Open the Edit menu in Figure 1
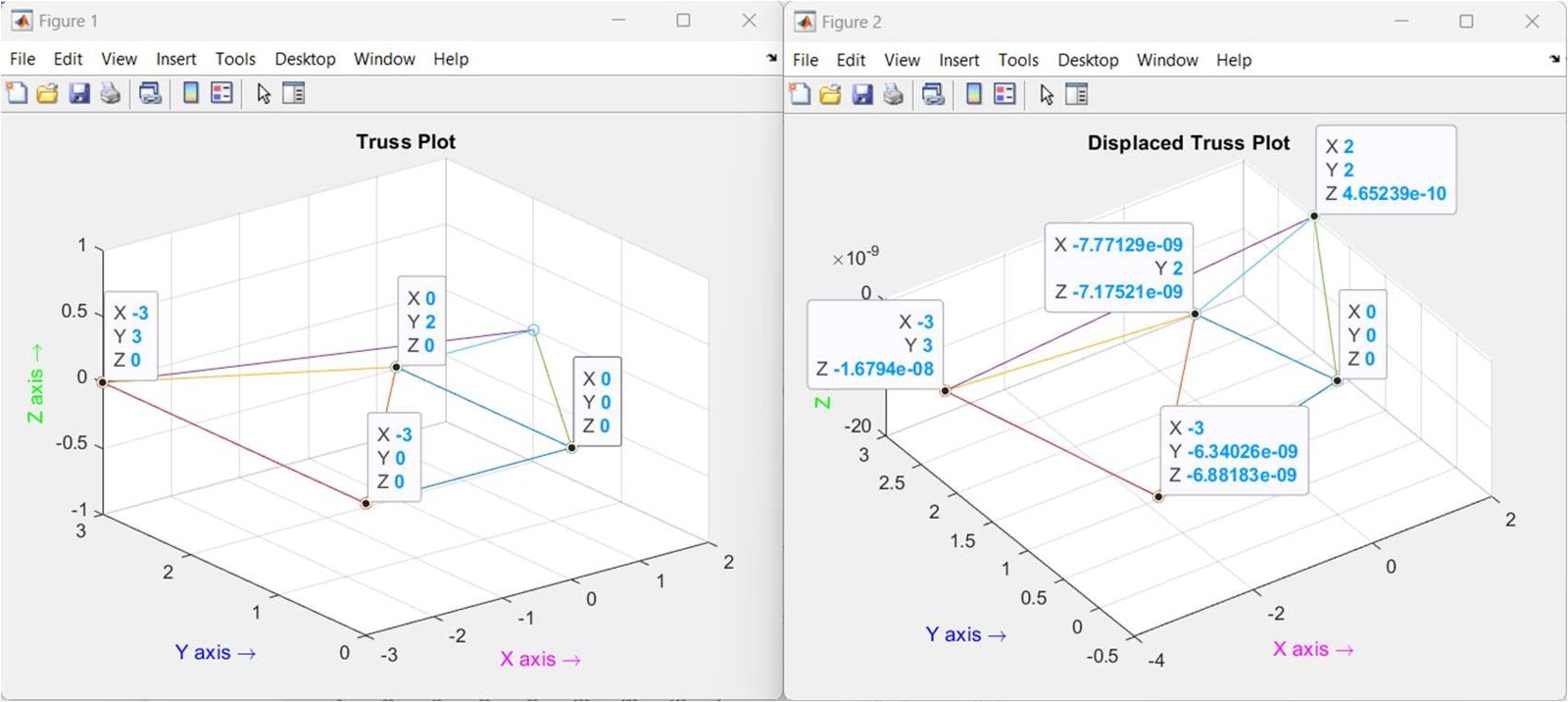Viewport: 1568px width, 702px height. (x=68, y=59)
